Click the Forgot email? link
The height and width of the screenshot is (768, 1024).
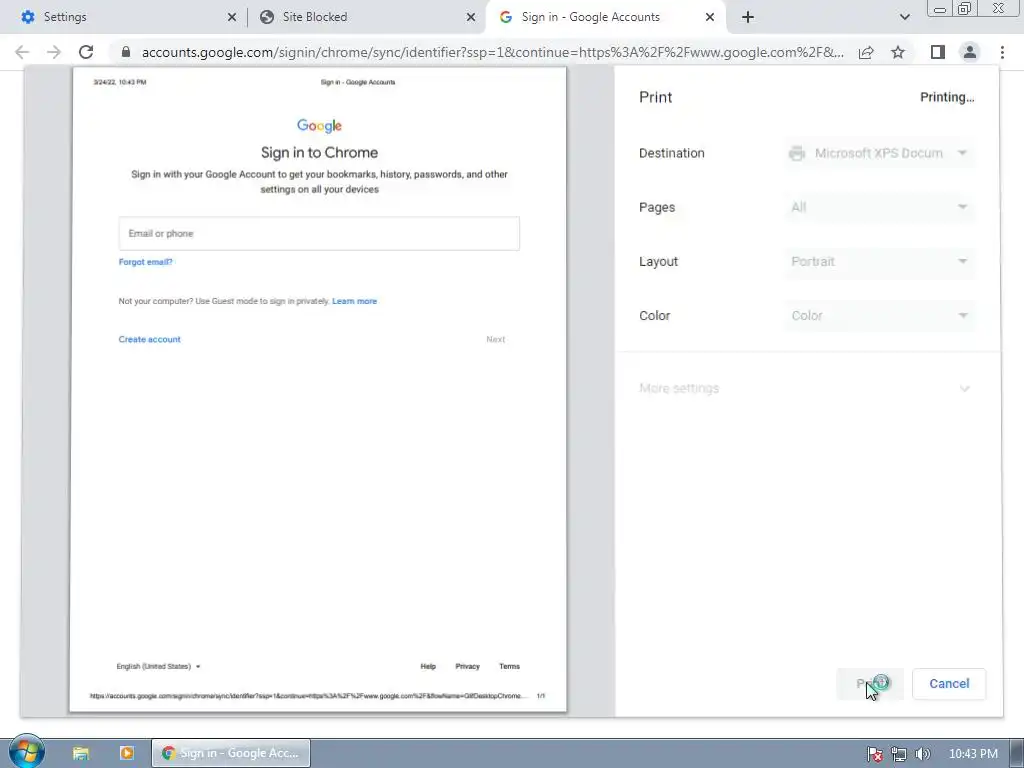point(146,262)
